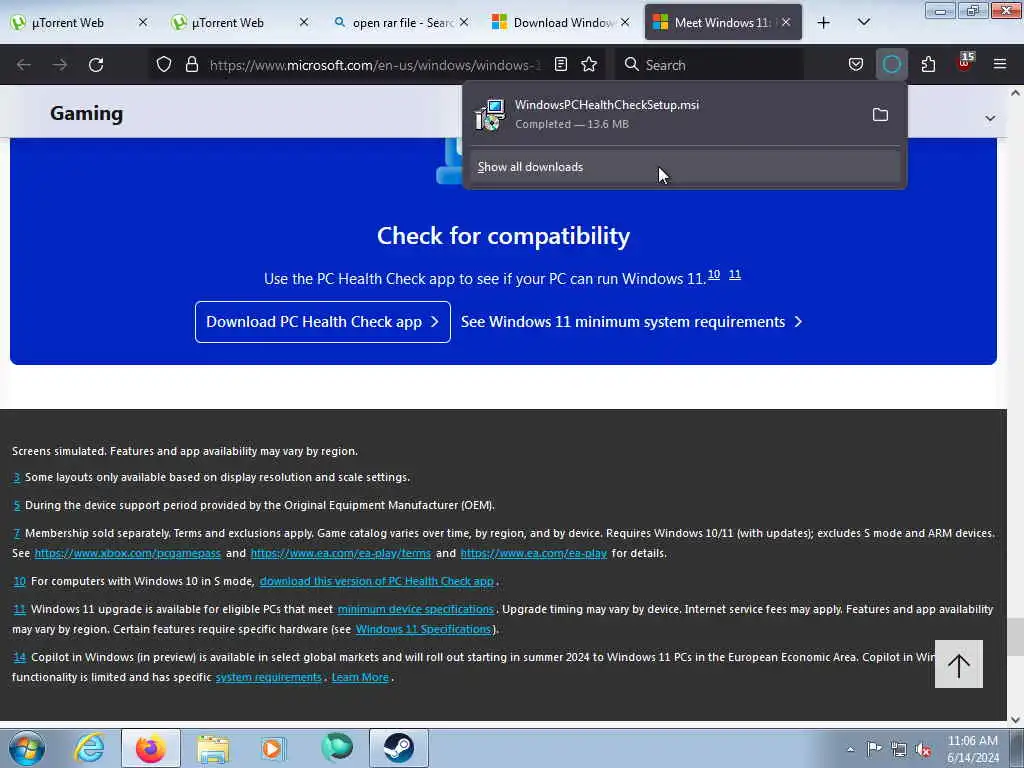Image resolution: width=1024 pixels, height=768 pixels.
Task: Open Firefox application hamburger menu
Action: (999, 64)
